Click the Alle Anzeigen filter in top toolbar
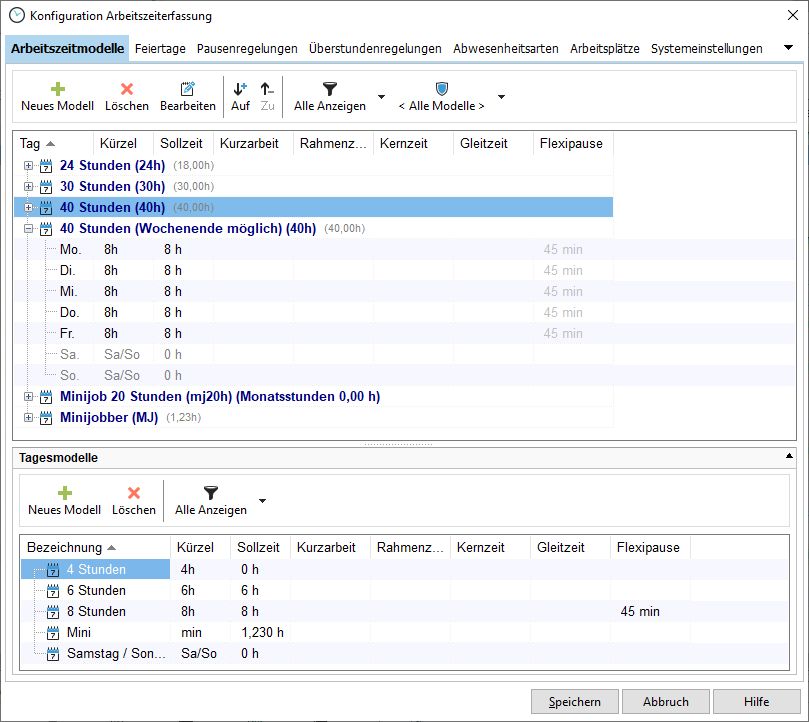 click(330, 89)
